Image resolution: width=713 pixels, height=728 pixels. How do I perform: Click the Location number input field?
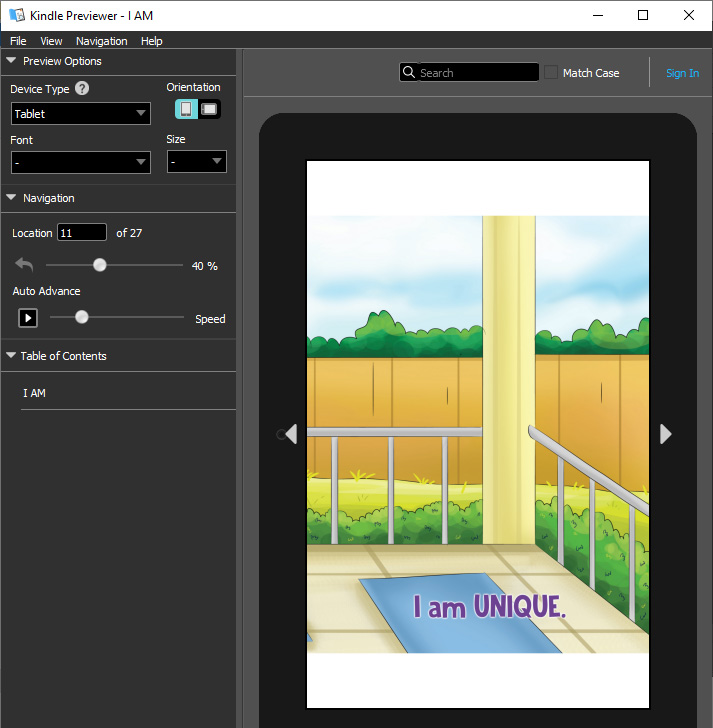[82, 232]
